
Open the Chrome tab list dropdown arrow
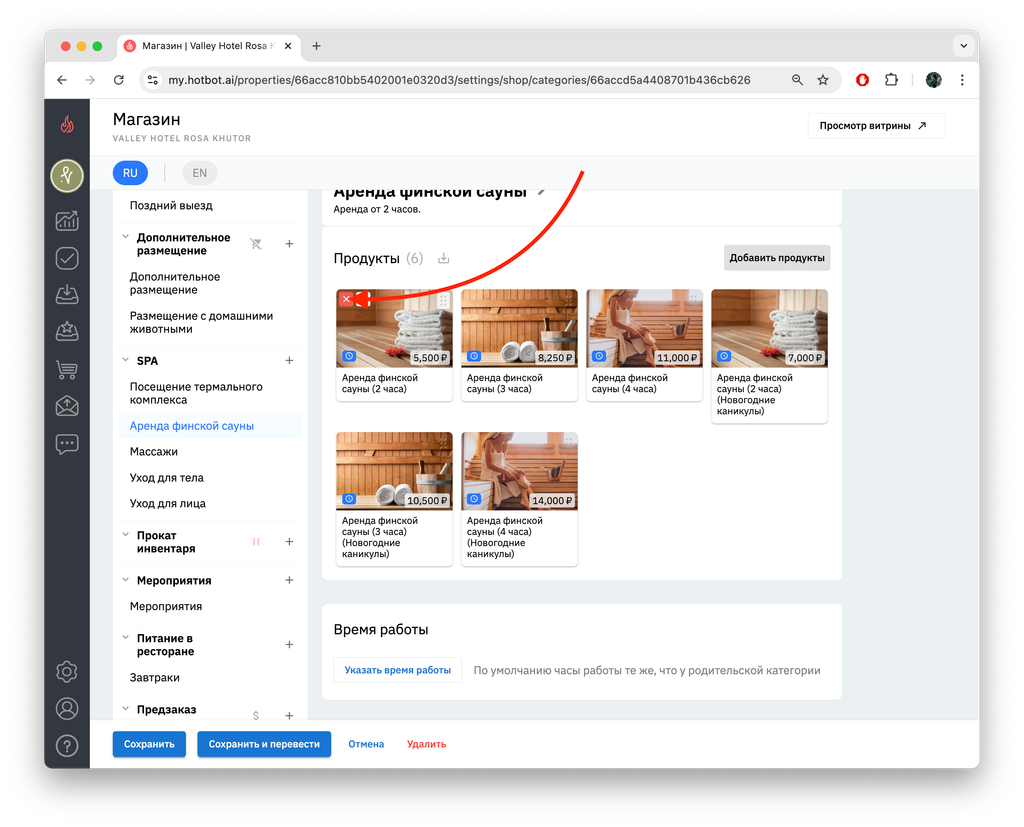[963, 46]
